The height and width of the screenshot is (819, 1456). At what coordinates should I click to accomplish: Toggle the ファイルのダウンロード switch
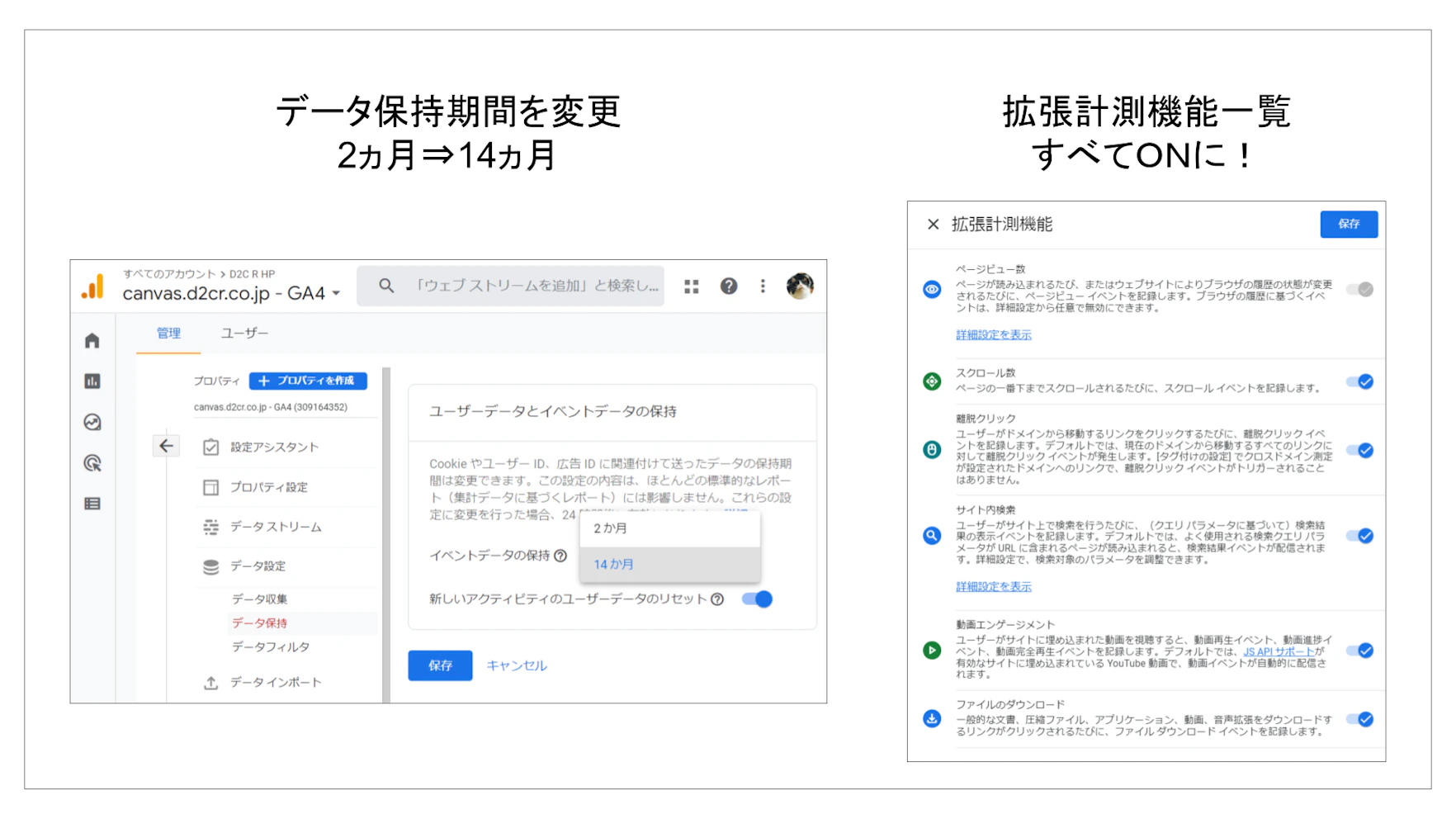tap(1359, 719)
